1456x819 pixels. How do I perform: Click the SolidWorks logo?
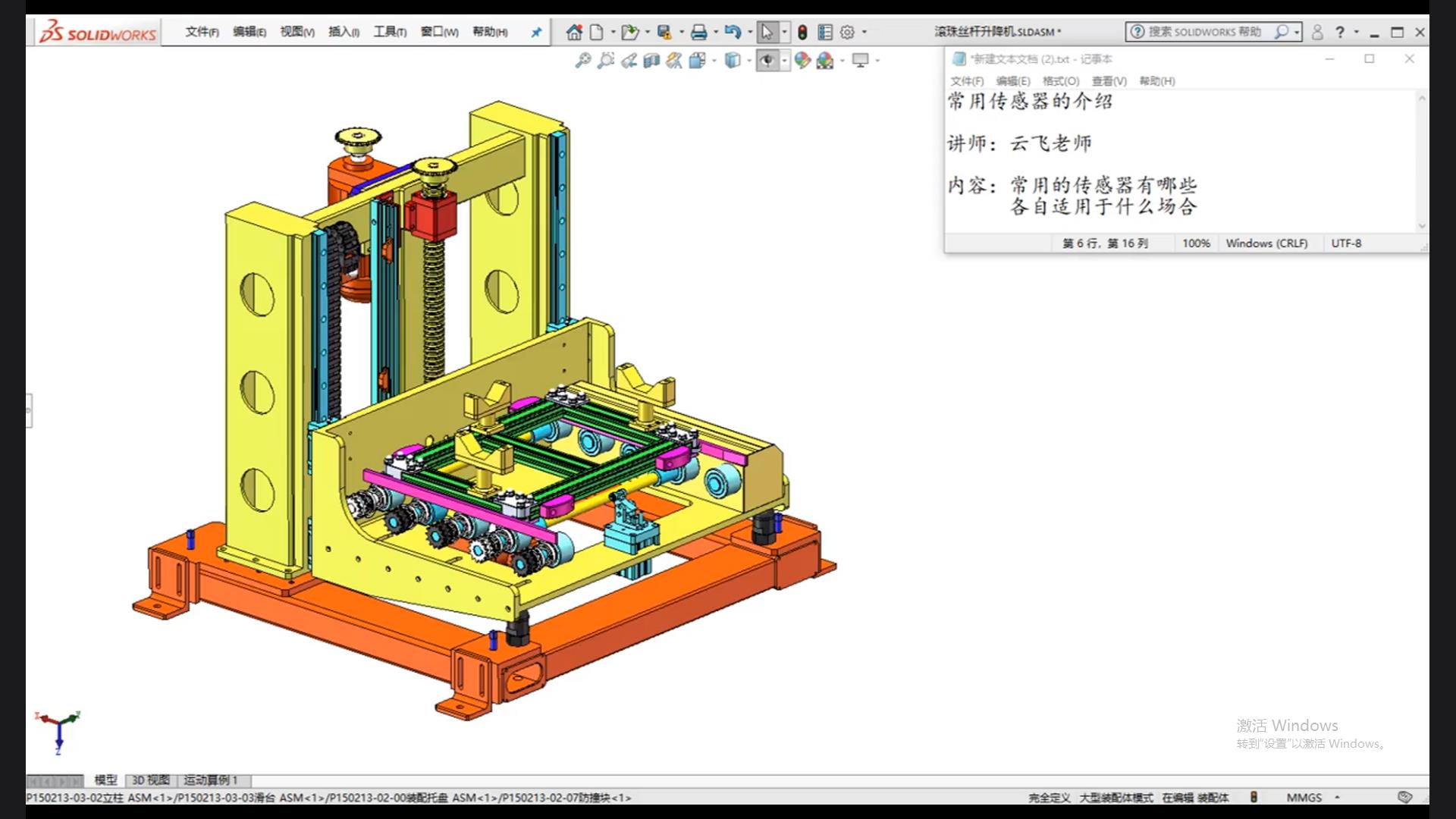click(x=98, y=32)
